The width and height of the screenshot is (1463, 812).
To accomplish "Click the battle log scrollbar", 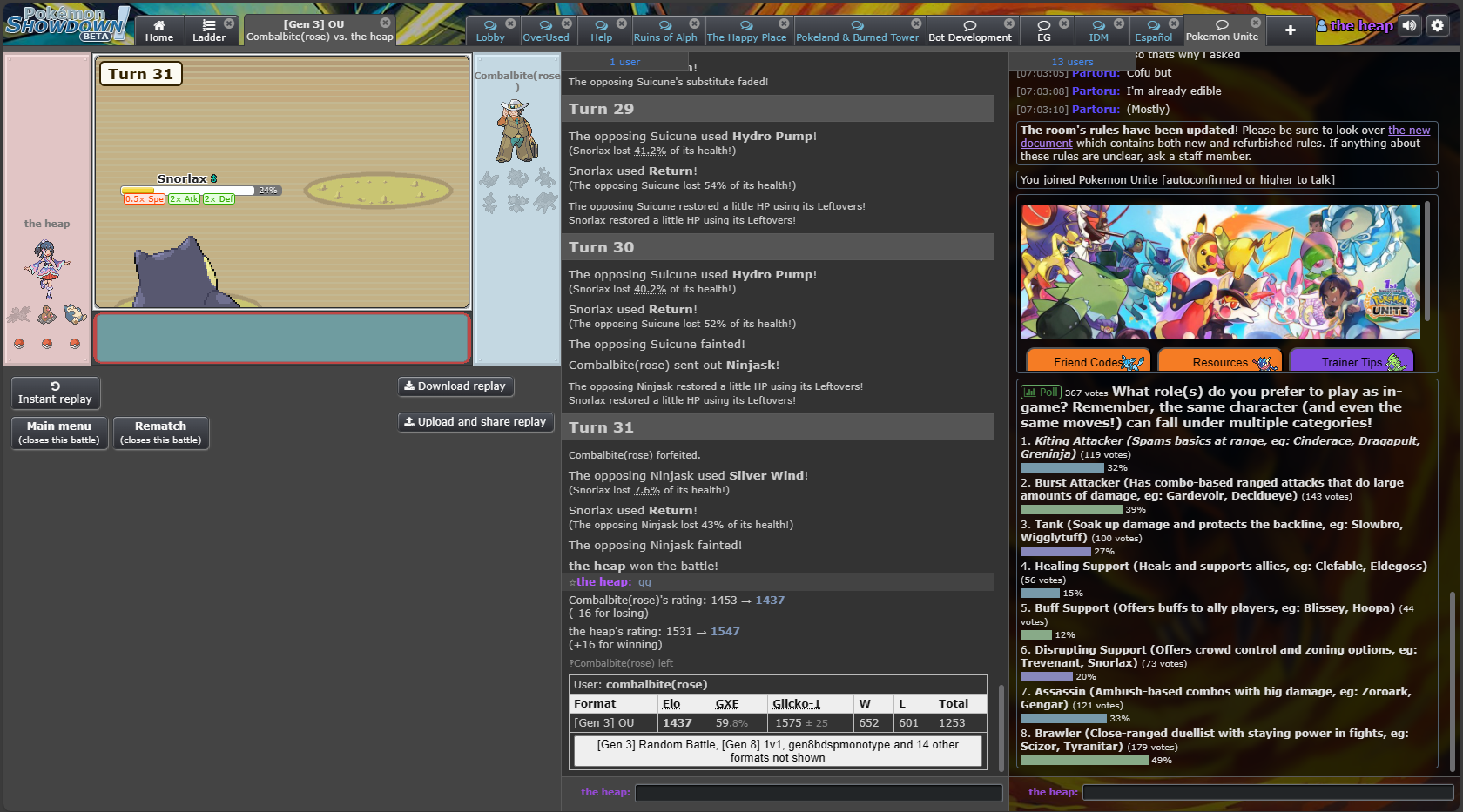I will 1001,727.
